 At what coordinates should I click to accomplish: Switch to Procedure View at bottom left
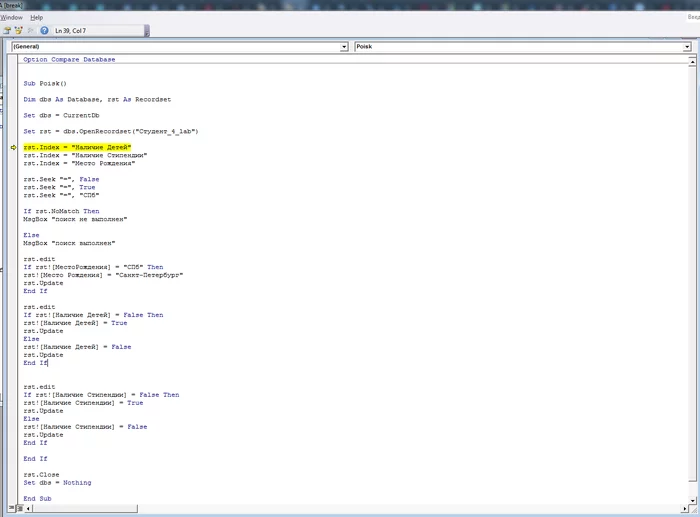[x=12, y=508]
